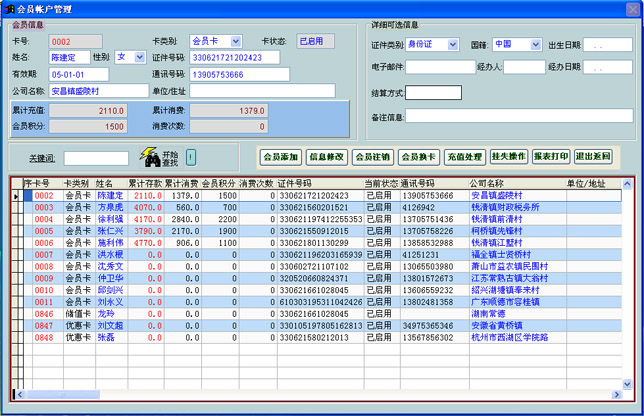The height and width of the screenshot is (416, 644).
Task: Select the row for member 方康虎
Action: click(x=110, y=207)
